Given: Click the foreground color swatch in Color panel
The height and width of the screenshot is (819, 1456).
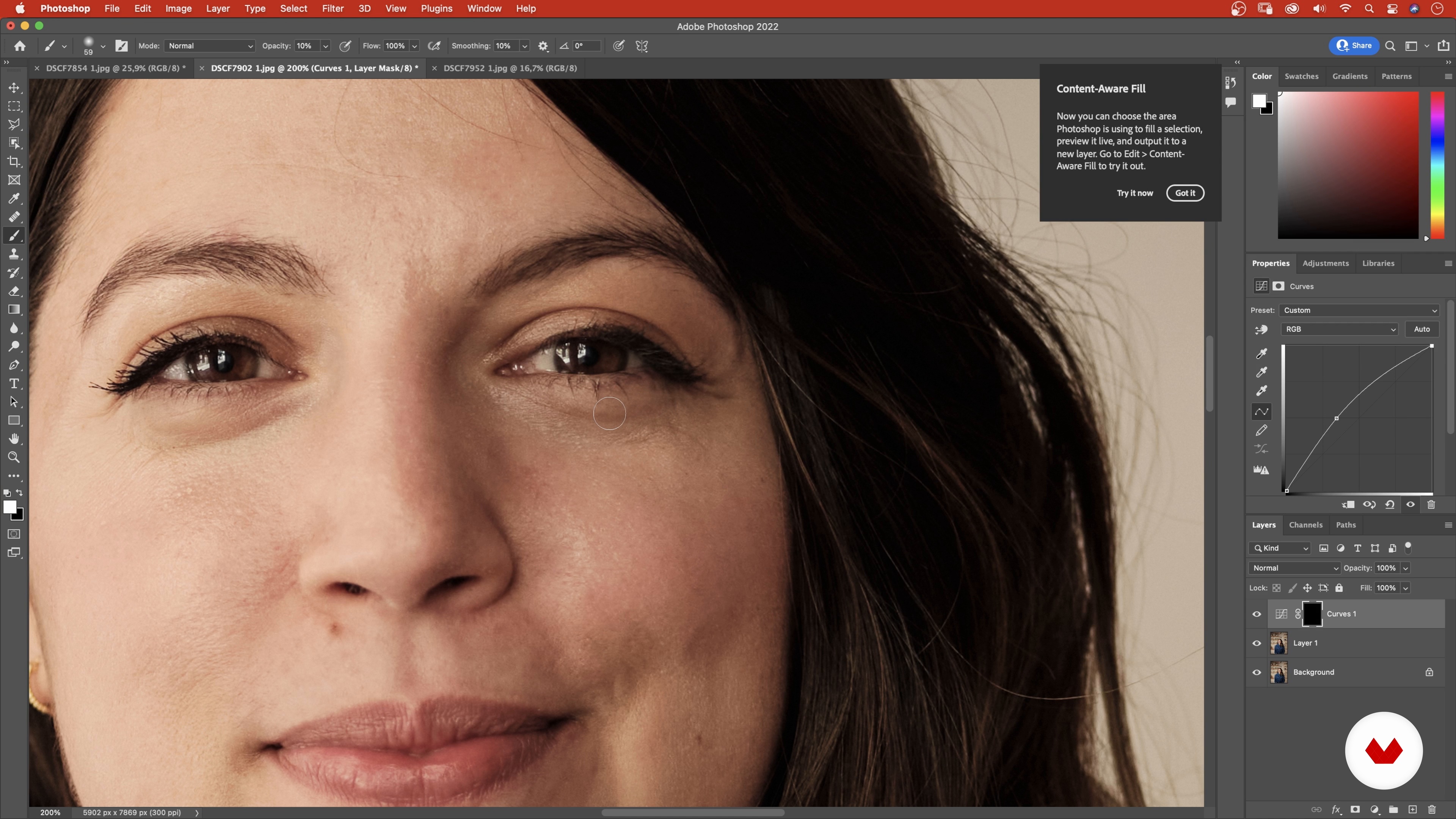Looking at the screenshot, I should pyautogui.click(x=1259, y=100).
